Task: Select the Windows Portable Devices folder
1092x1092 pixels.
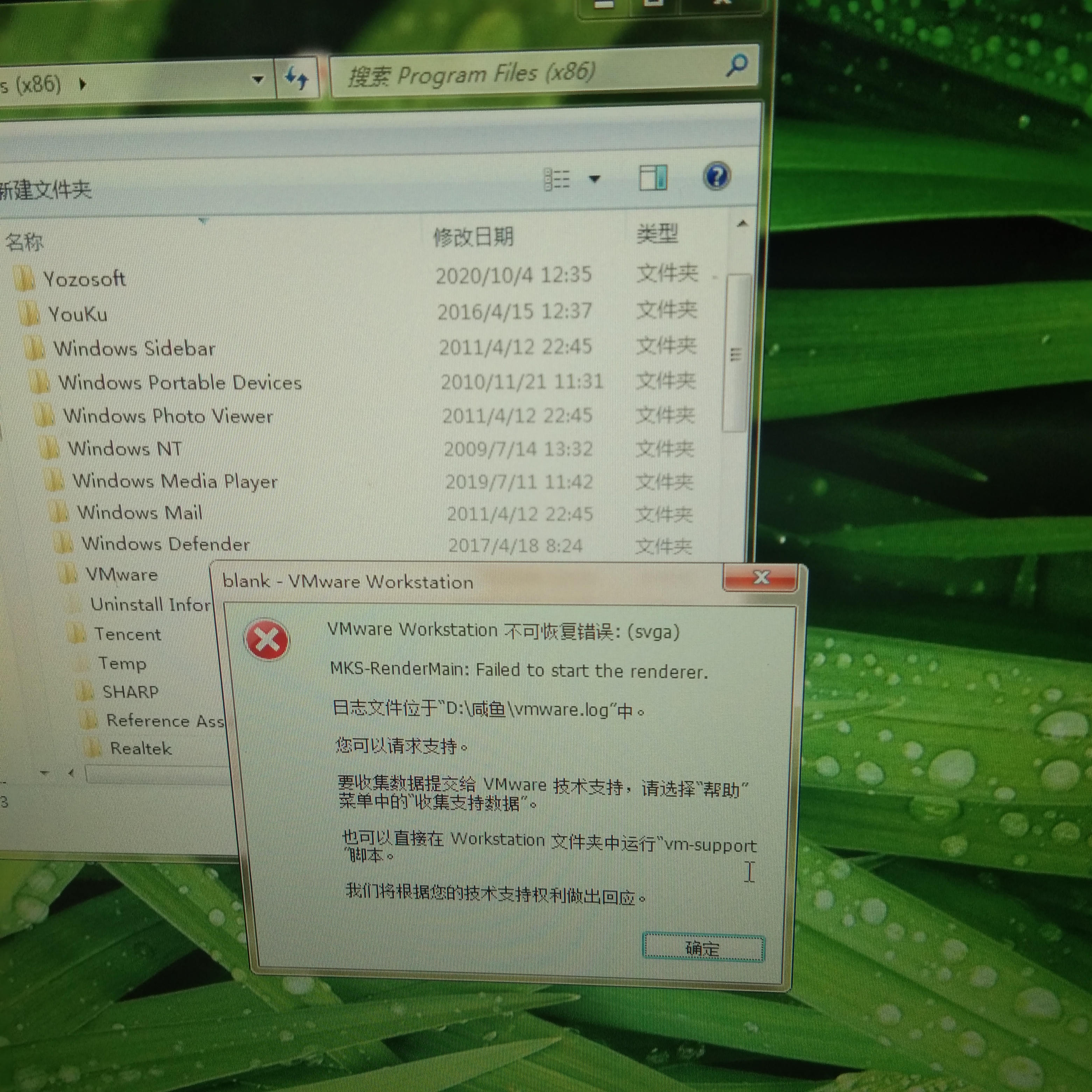Action: 180,383
